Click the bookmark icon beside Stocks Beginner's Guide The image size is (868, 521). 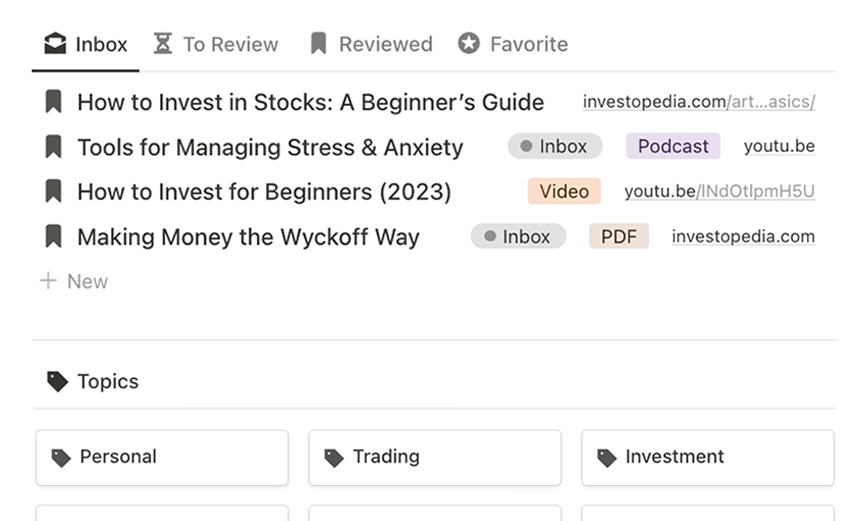click(x=53, y=102)
